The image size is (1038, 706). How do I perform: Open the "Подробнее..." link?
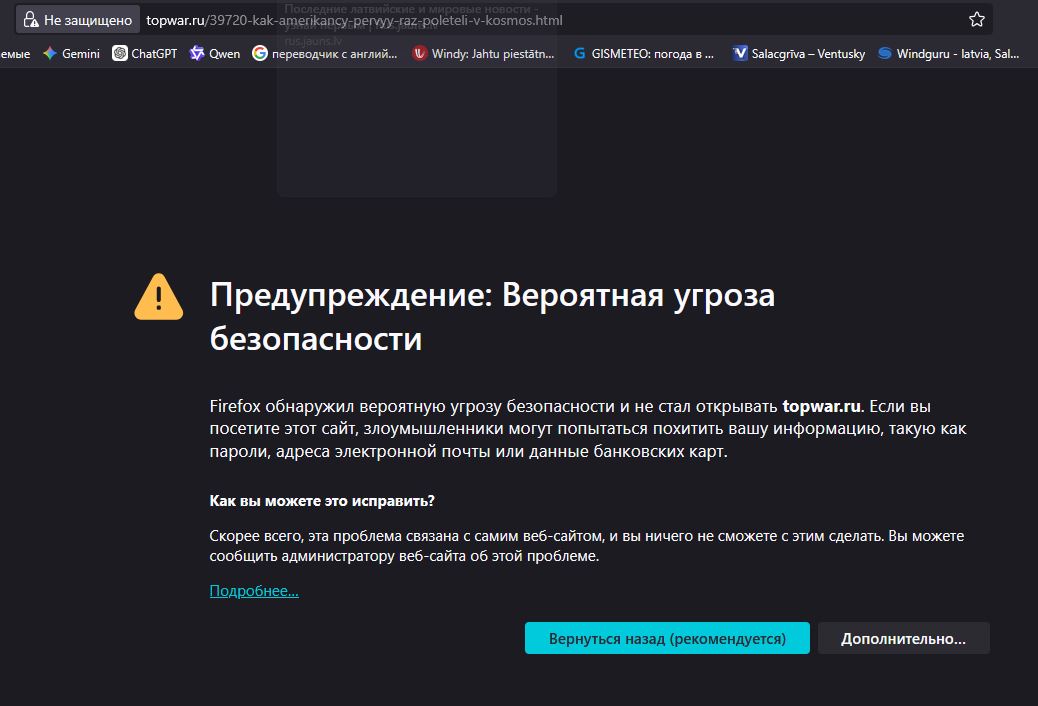pyautogui.click(x=254, y=591)
